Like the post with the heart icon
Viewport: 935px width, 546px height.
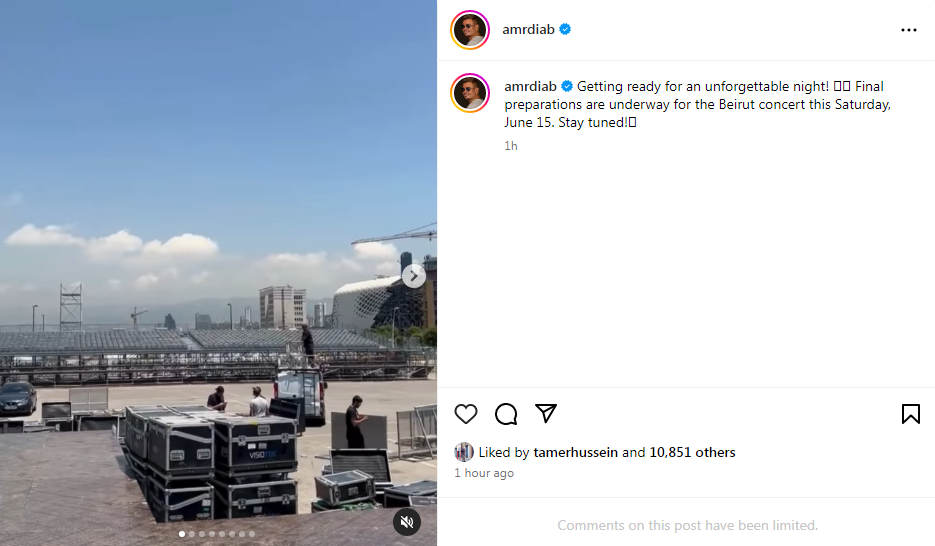click(x=466, y=414)
